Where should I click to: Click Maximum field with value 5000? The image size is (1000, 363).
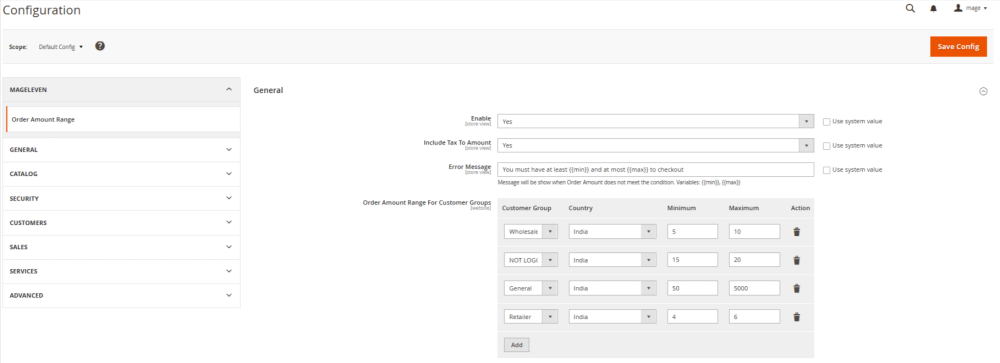754,288
